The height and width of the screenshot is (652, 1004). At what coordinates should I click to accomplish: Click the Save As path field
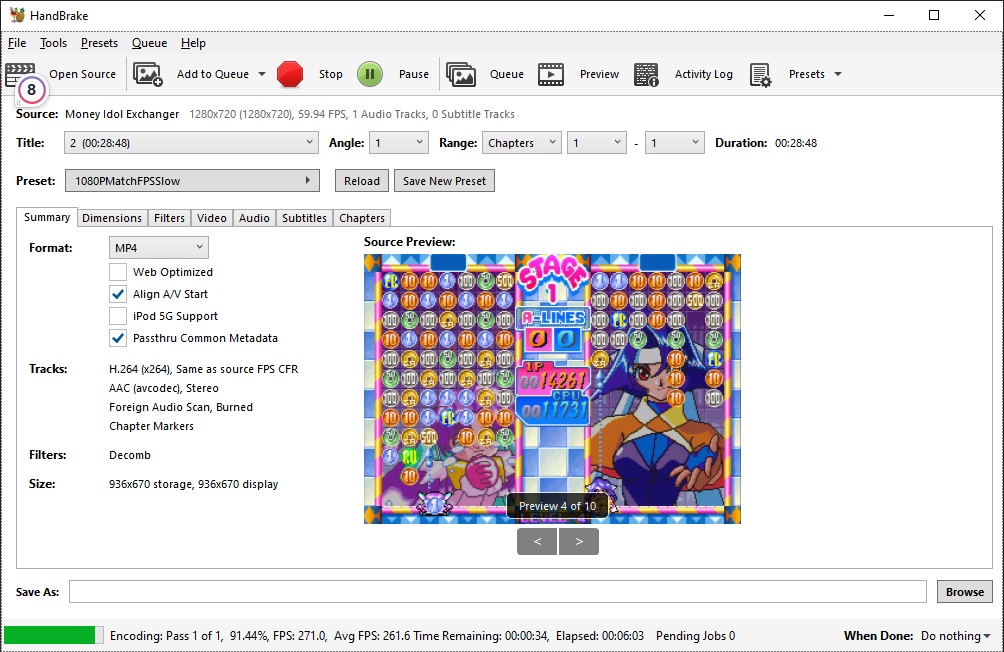coord(497,592)
